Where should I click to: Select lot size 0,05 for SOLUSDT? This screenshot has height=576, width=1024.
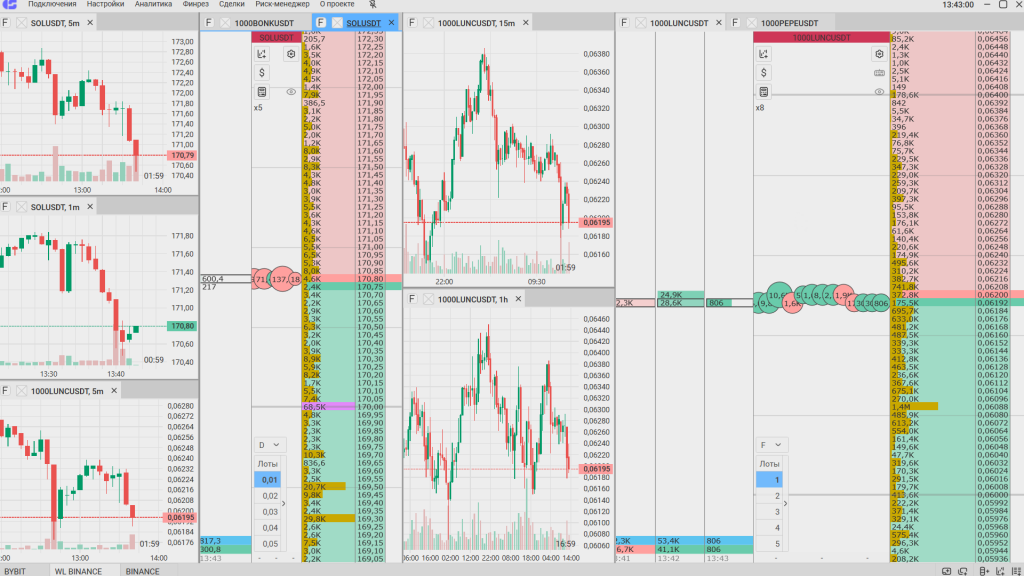point(268,544)
